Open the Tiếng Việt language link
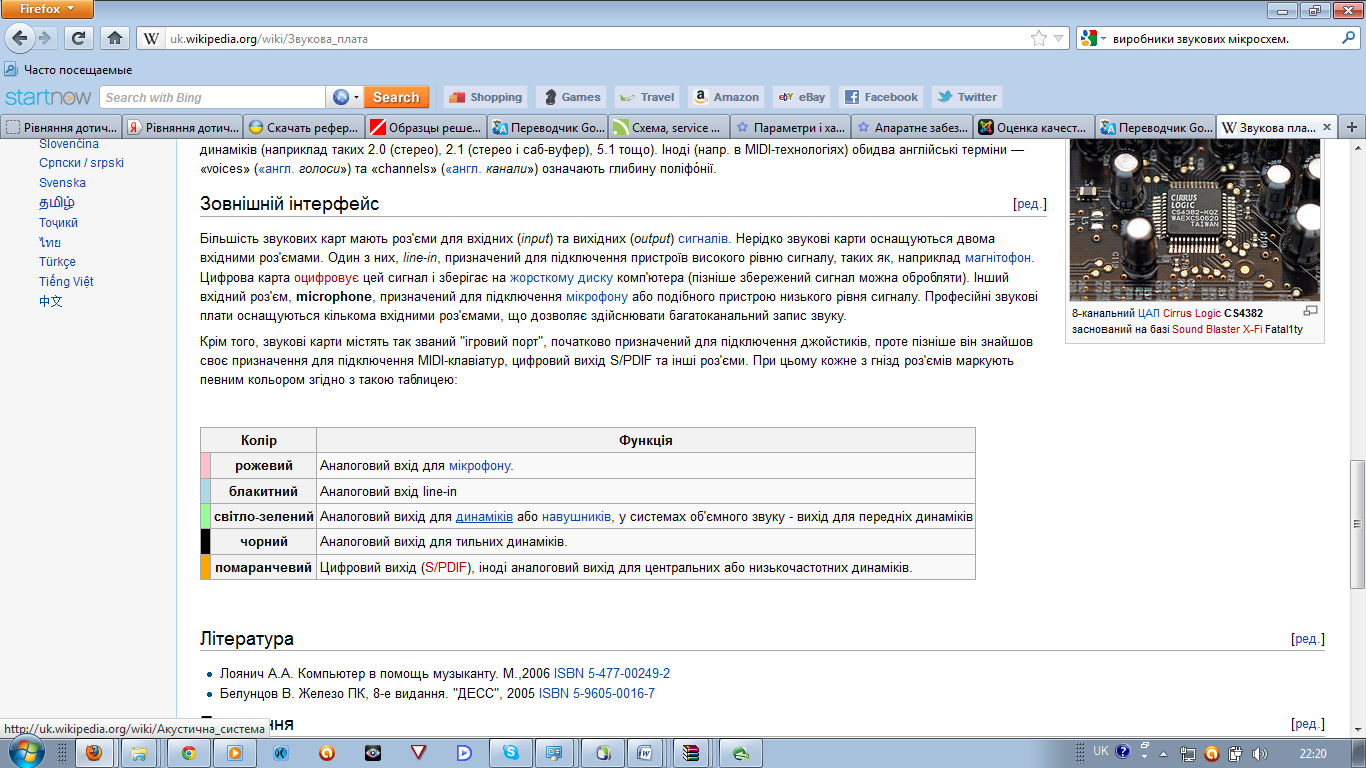The height and width of the screenshot is (768, 1366). click(66, 282)
